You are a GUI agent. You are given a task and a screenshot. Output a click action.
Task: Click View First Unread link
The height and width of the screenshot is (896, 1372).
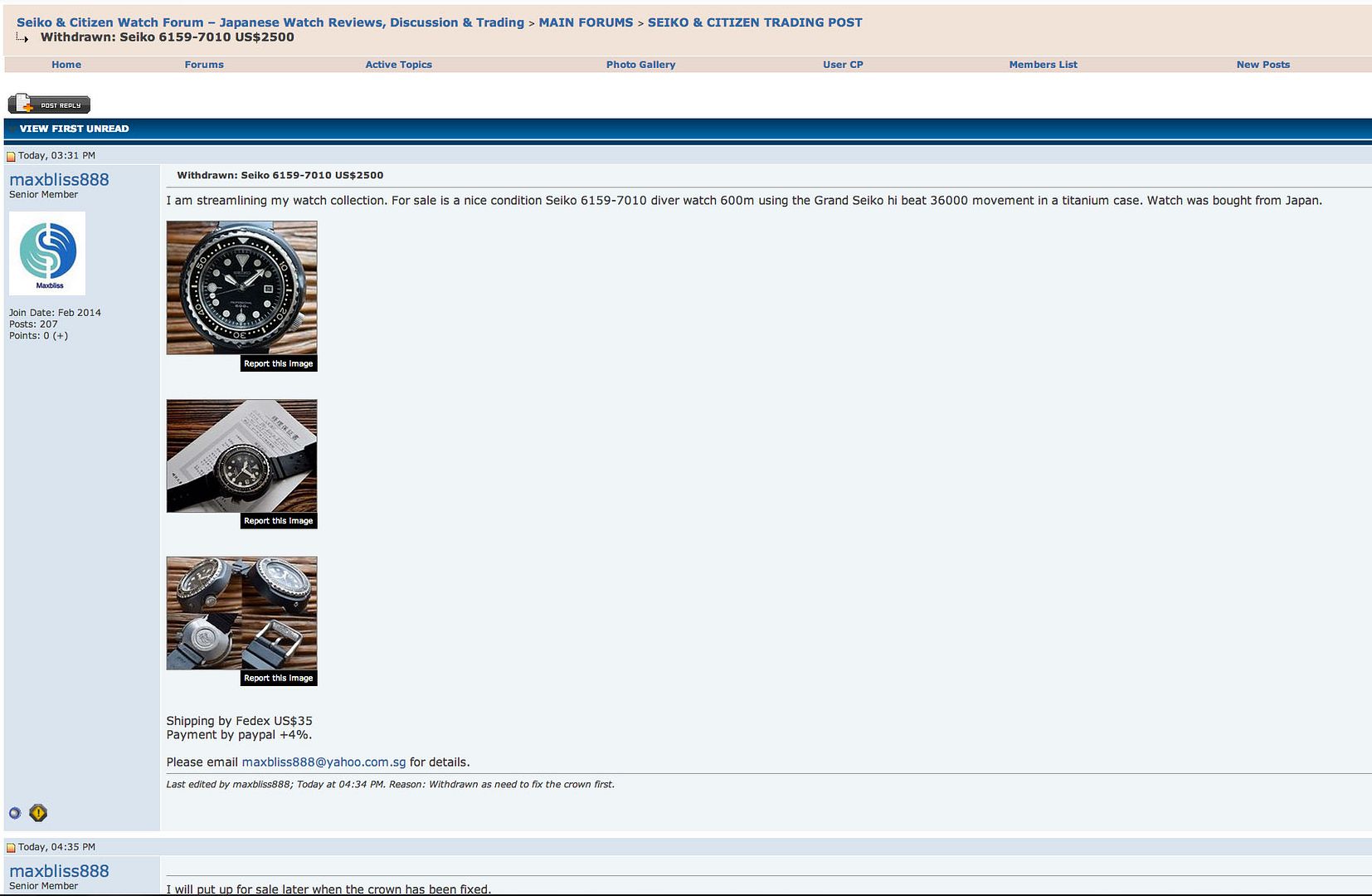pyautogui.click(x=74, y=129)
